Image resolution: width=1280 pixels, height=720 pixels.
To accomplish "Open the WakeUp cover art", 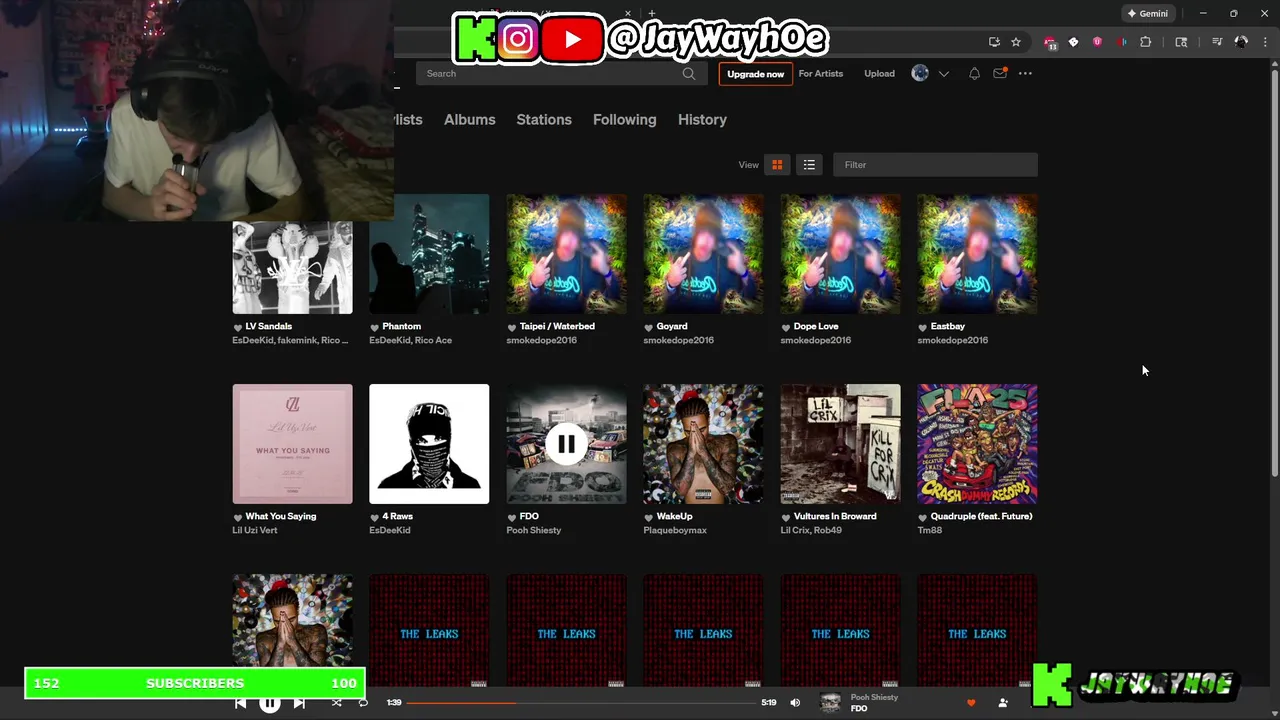I will point(703,444).
